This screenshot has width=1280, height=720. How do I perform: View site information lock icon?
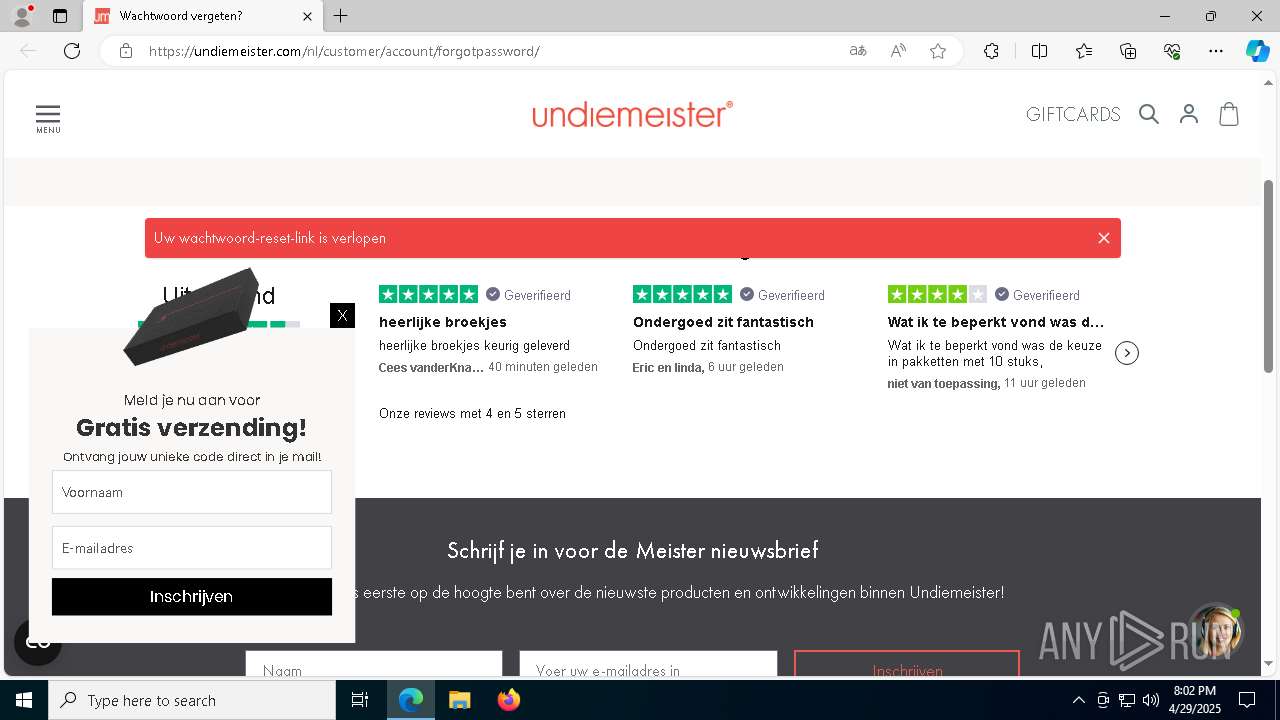126,51
